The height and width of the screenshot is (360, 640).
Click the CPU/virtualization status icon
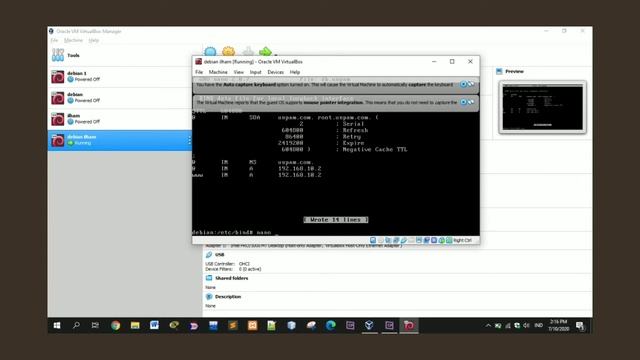tap(434, 240)
